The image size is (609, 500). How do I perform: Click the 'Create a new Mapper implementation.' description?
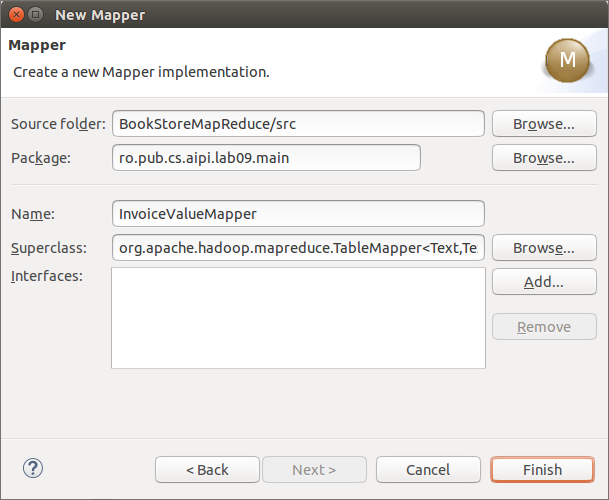click(x=141, y=72)
